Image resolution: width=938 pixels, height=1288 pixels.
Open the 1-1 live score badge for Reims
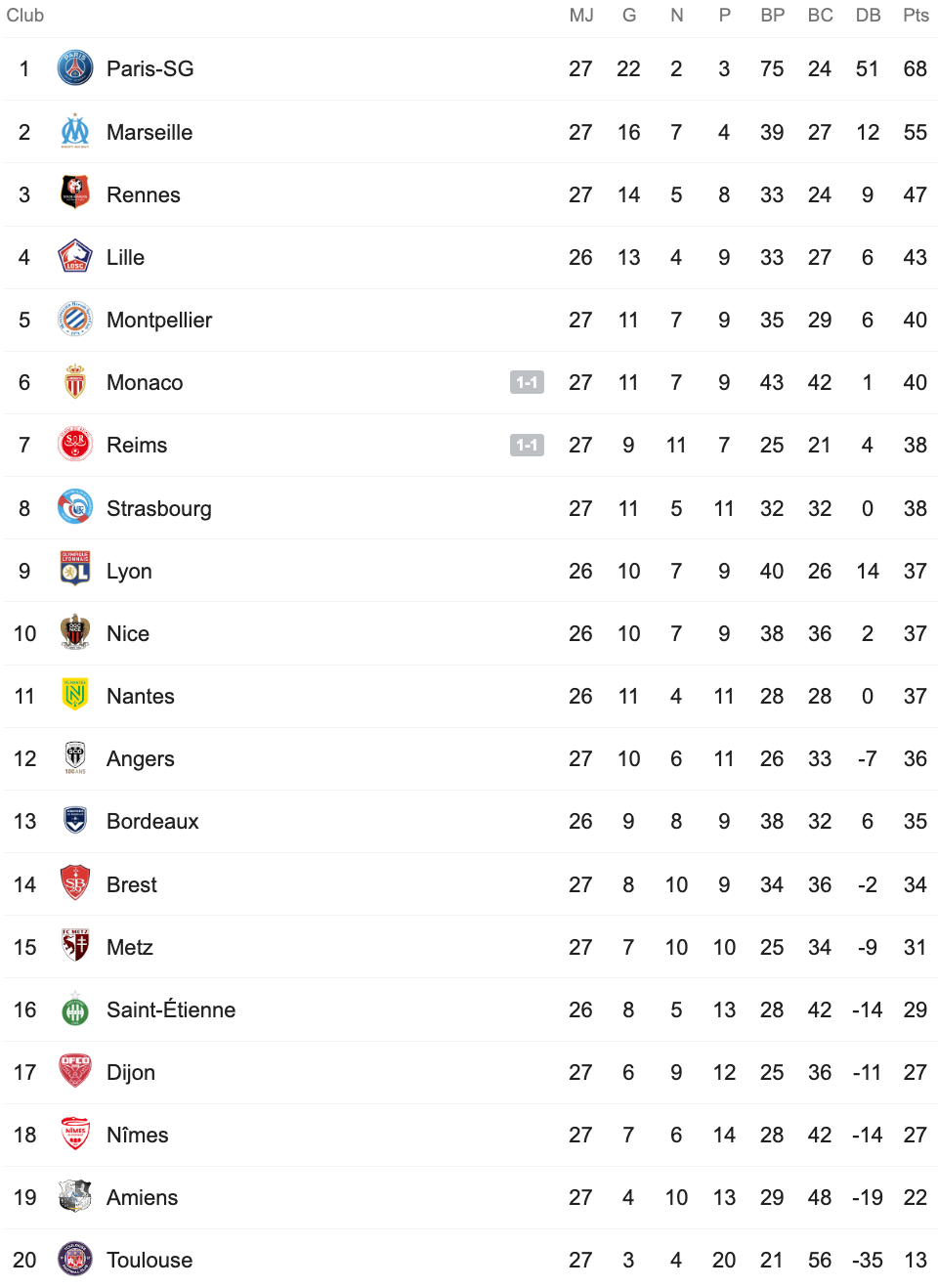pos(527,445)
